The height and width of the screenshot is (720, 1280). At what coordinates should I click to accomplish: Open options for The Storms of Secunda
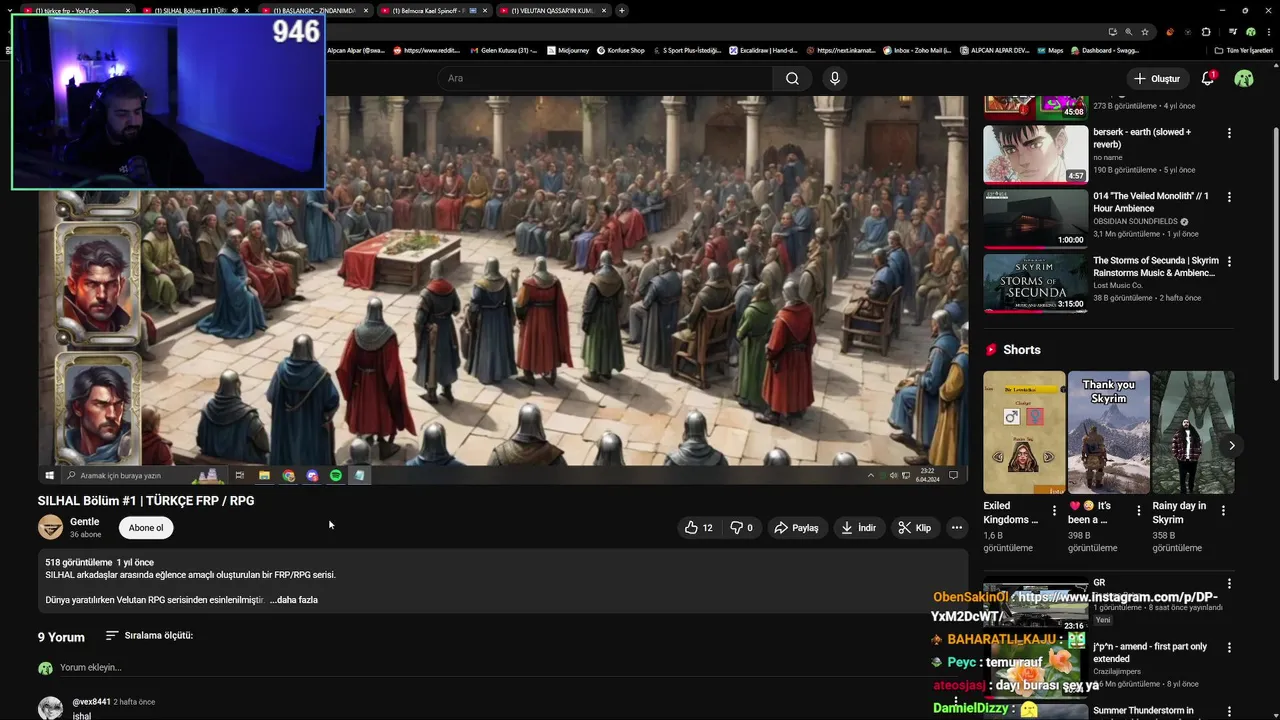click(1229, 261)
